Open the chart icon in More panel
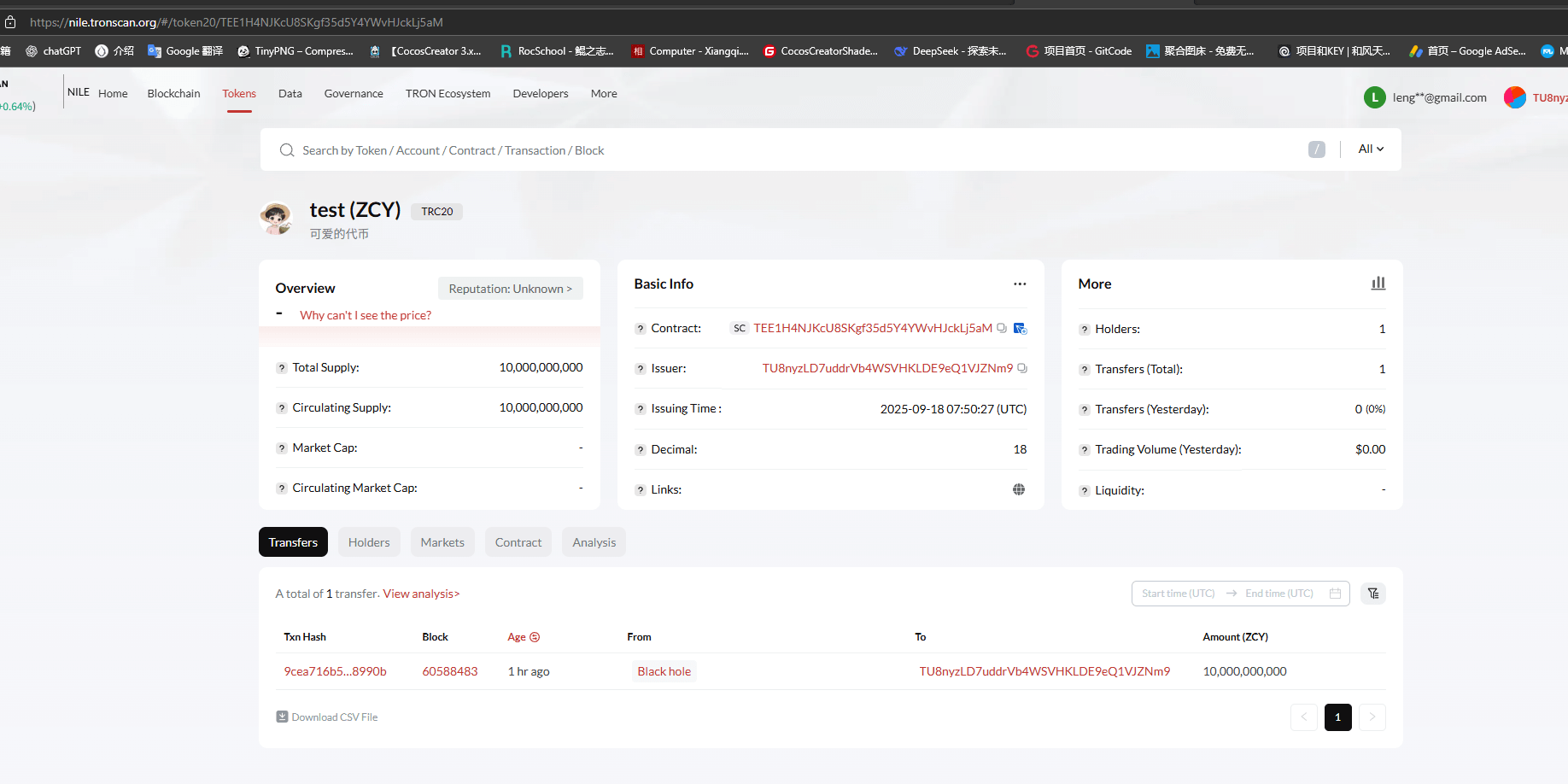This screenshot has width=1568, height=784. (1378, 284)
